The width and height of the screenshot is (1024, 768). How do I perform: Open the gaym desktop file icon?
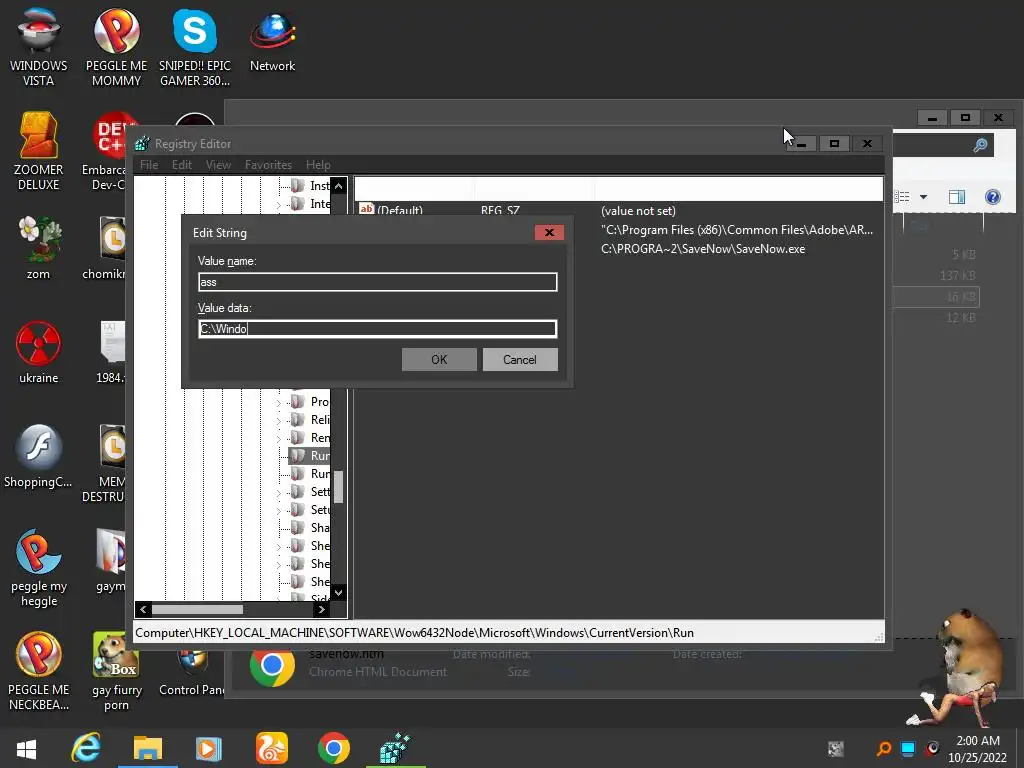pos(111,560)
